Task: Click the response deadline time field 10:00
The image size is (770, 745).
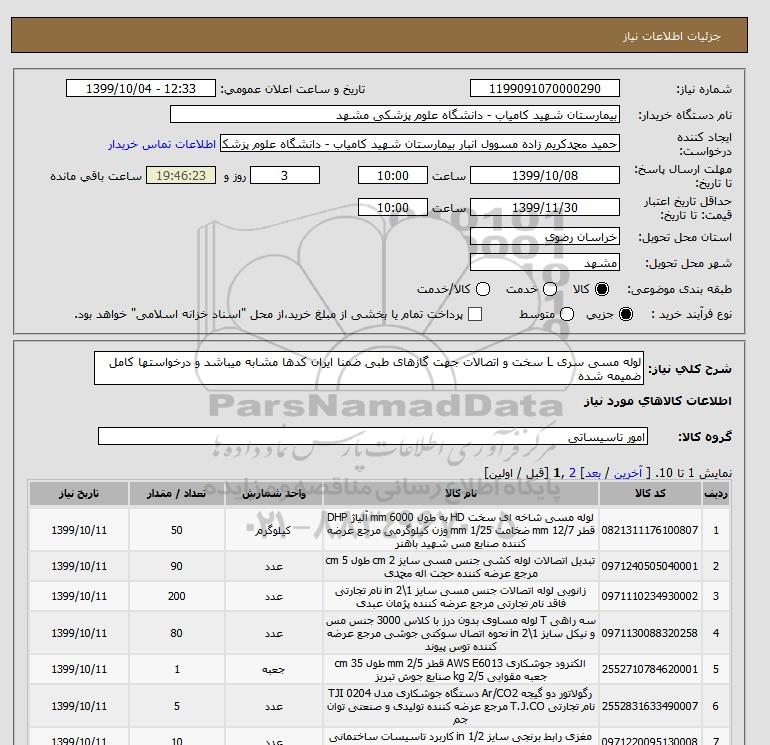Action: tap(393, 175)
